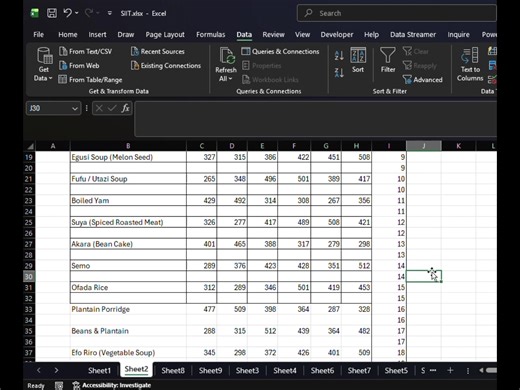Open Queries & Connections pane
Viewport: 520px width, 390px height.
280,51
